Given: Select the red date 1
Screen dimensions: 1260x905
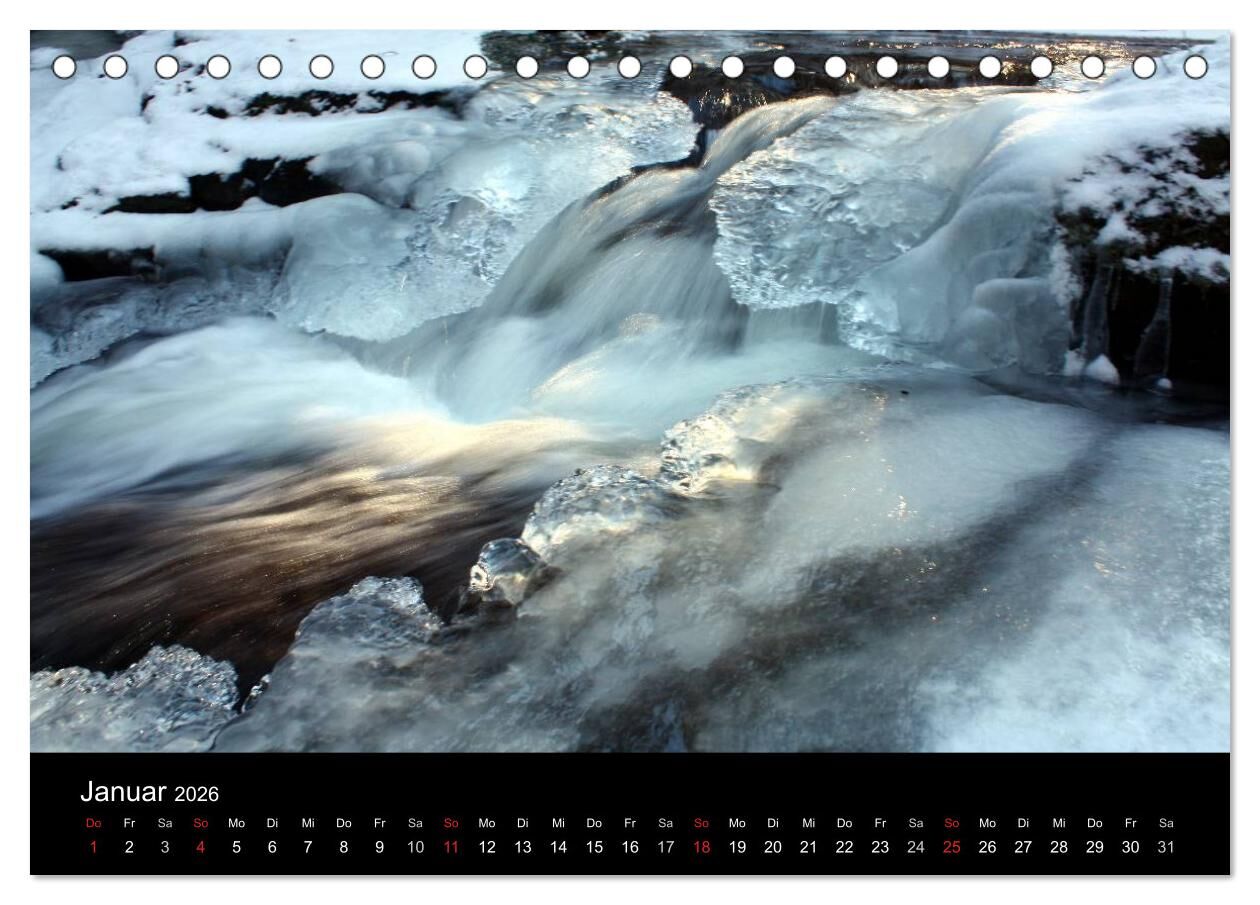Looking at the screenshot, I should (x=94, y=847).
